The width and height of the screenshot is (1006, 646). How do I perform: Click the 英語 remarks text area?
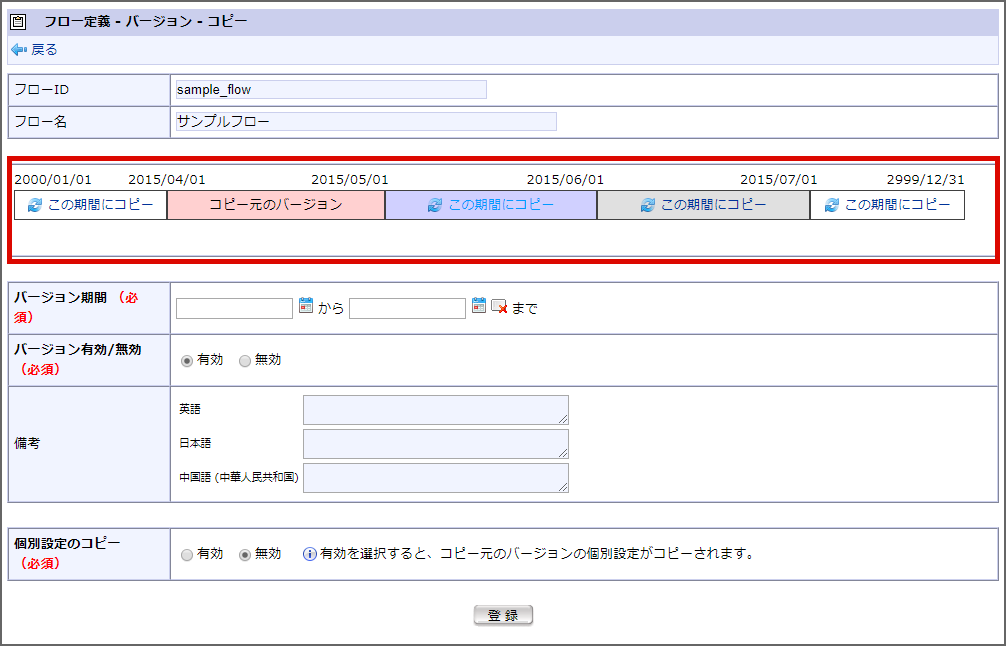[x=436, y=410]
